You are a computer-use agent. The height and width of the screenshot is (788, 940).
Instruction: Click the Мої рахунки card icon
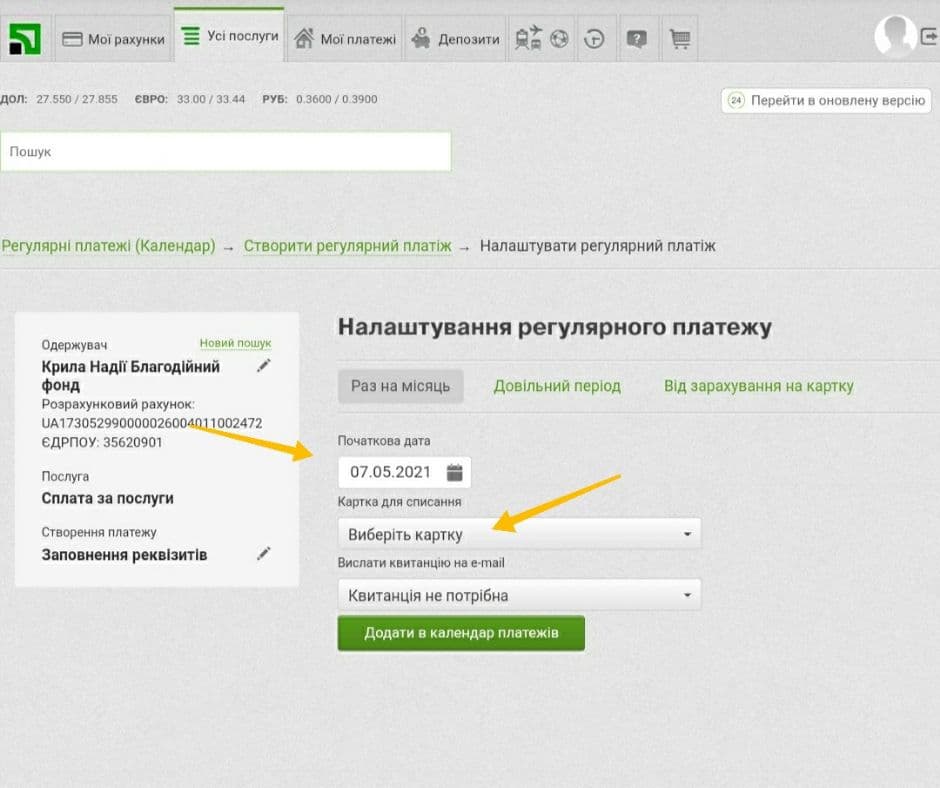click(73, 40)
